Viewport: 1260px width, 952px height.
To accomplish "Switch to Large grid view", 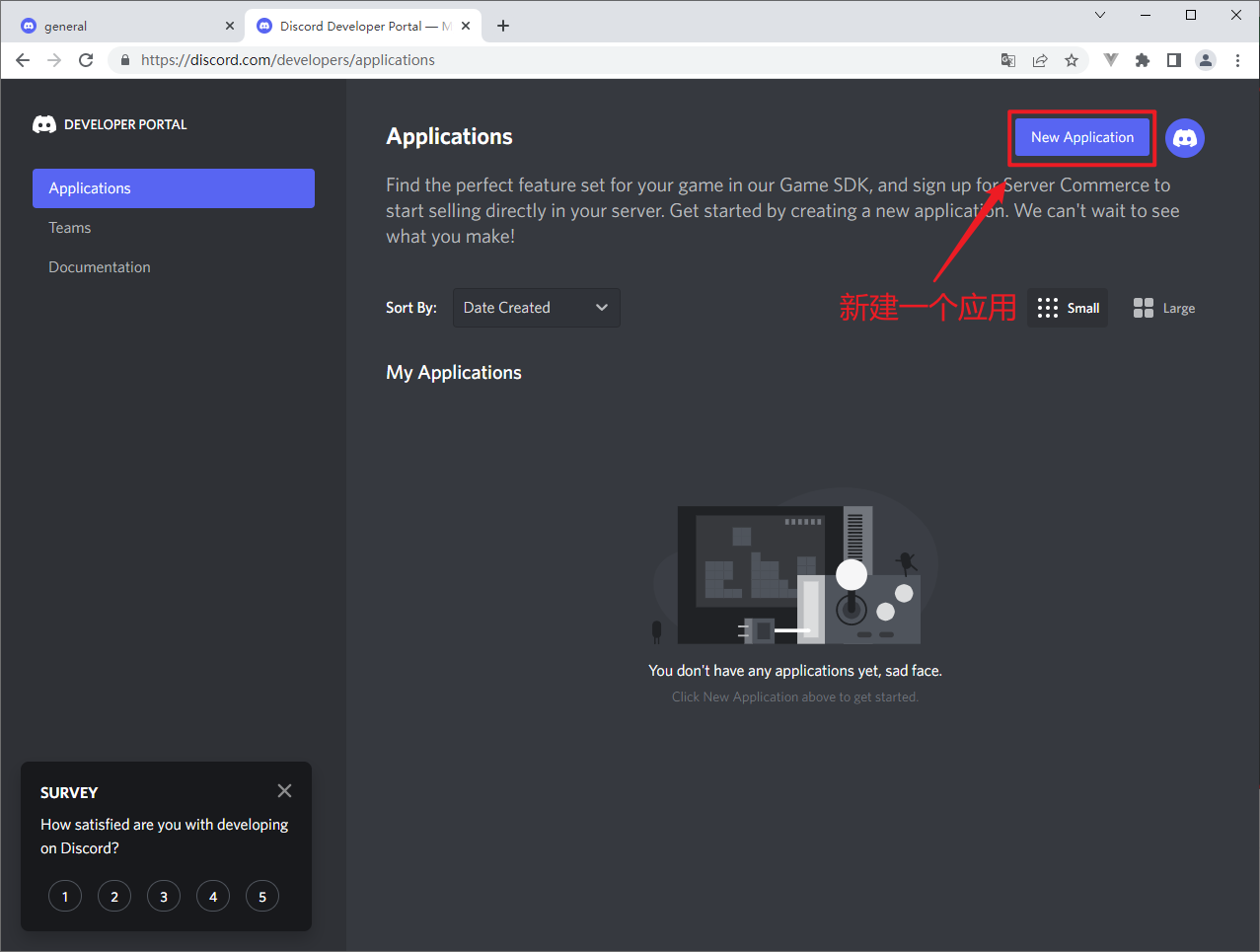I will 1164,308.
